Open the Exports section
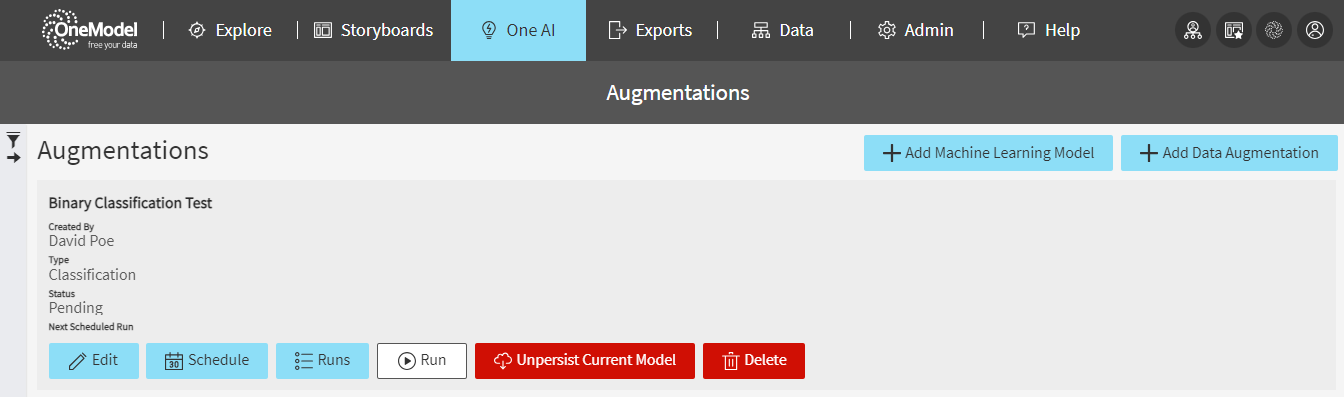1344x397 pixels. (650, 30)
